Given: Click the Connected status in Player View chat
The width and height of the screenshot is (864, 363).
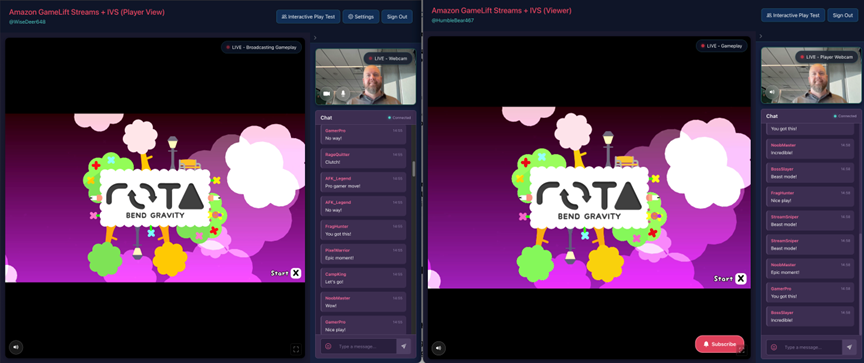Looking at the screenshot, I should click(399, 117).
